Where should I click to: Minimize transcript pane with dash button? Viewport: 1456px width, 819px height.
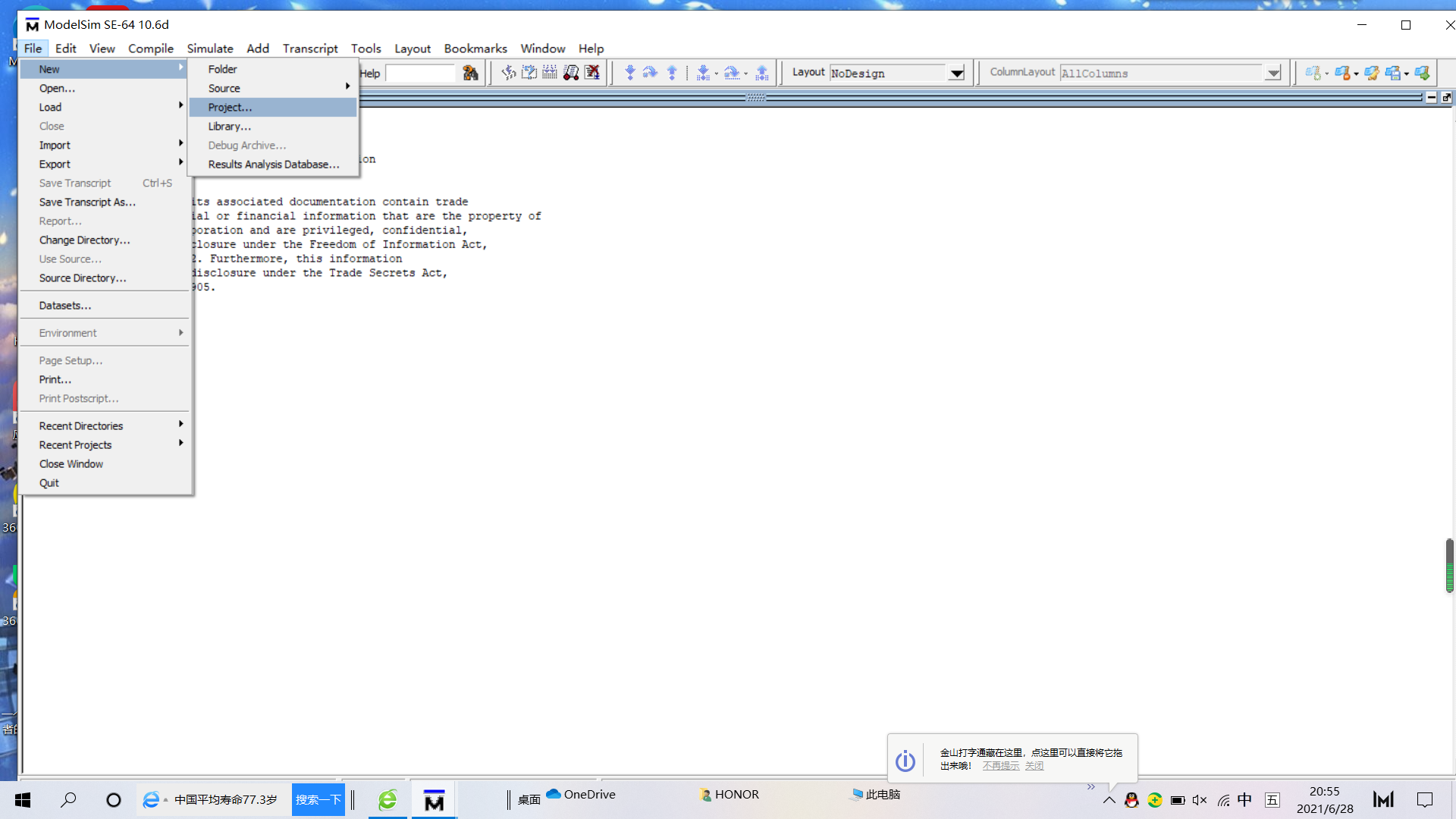point(1431,97)
